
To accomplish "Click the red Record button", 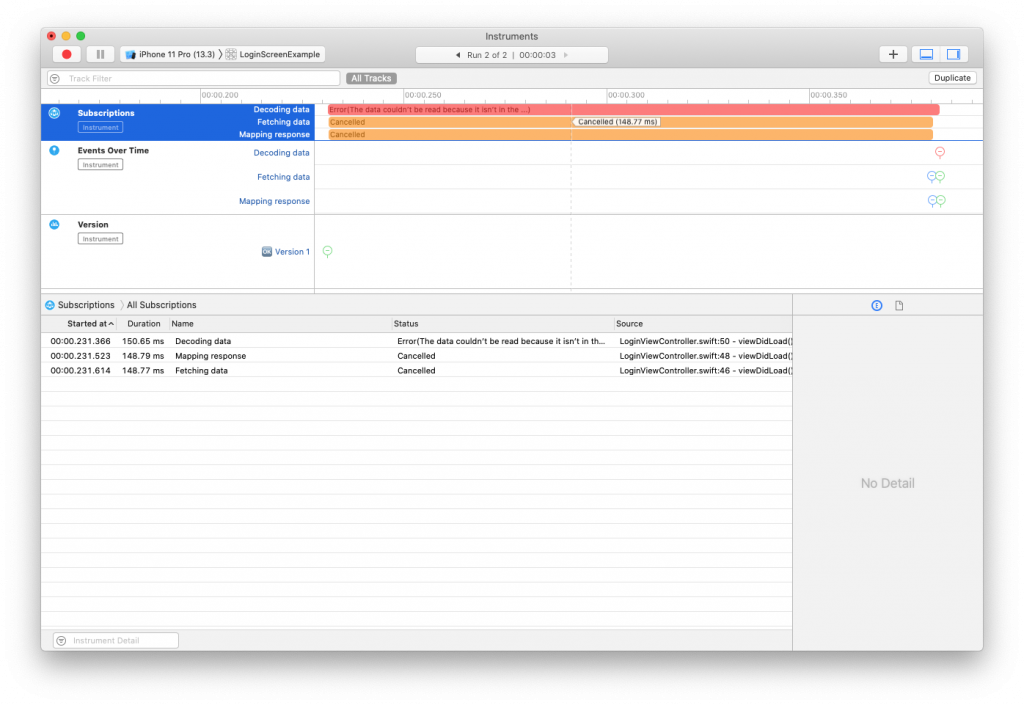I will (67, 54).
